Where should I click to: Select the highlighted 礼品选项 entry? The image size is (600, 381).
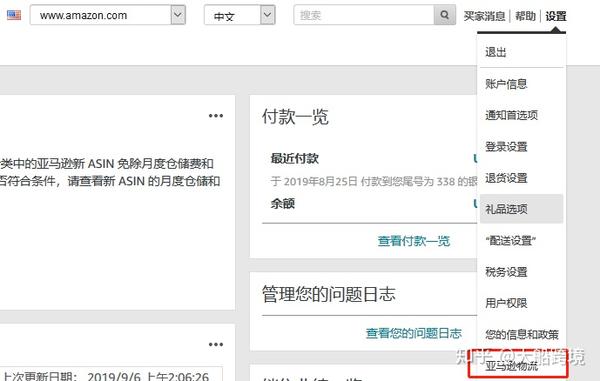coord(522,209)
